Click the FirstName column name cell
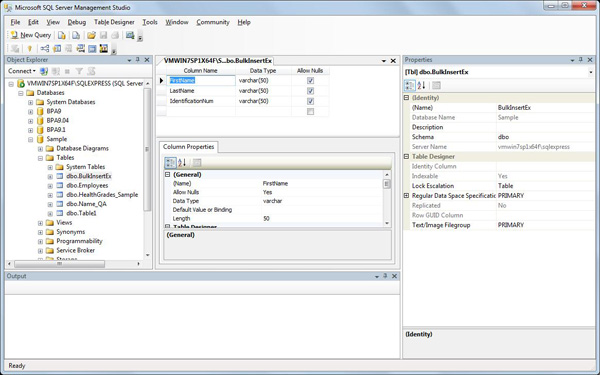Screen dimensions: 600x375 tap(201, 81)
